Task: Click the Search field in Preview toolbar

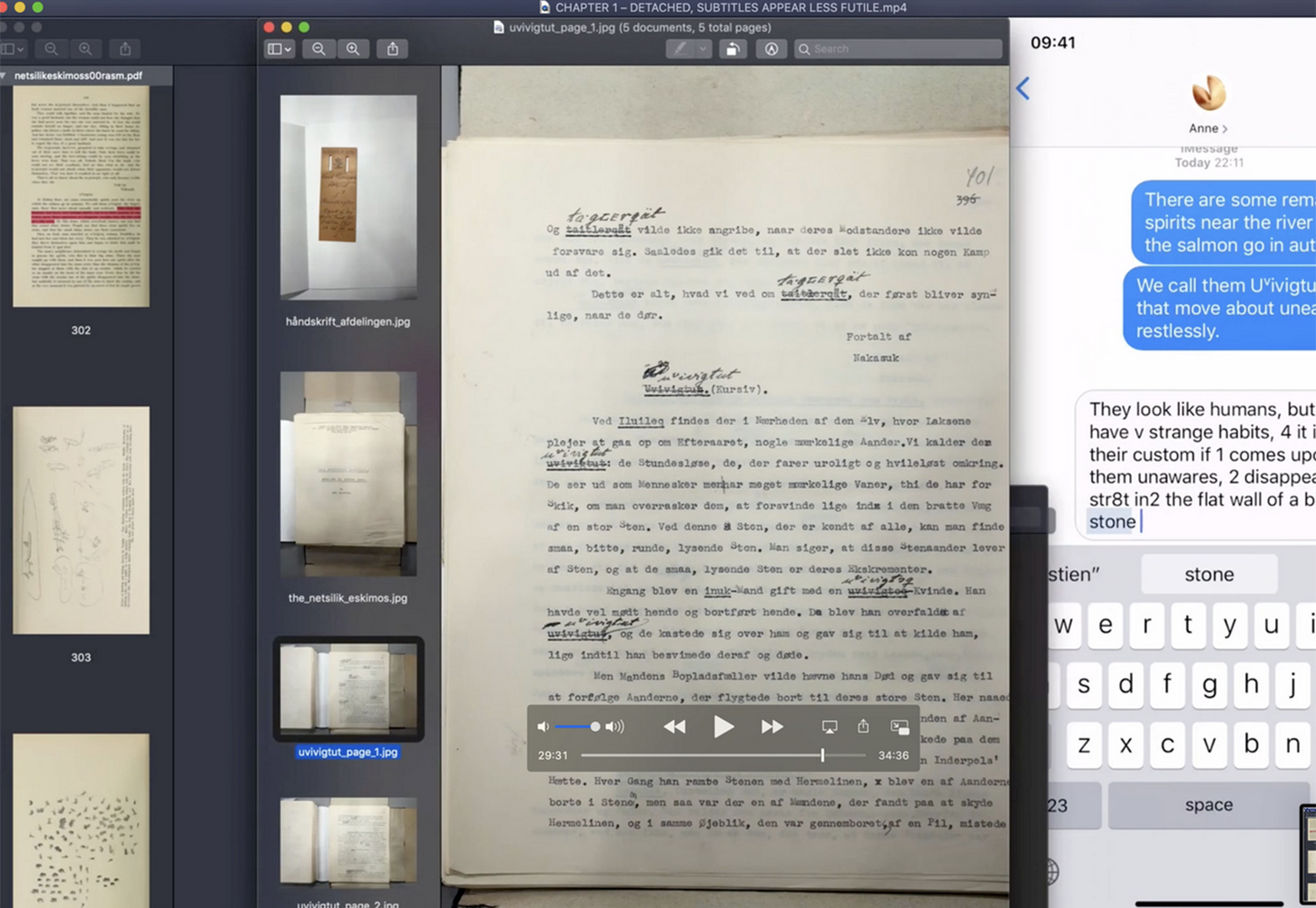Action: tap(898, 49)
